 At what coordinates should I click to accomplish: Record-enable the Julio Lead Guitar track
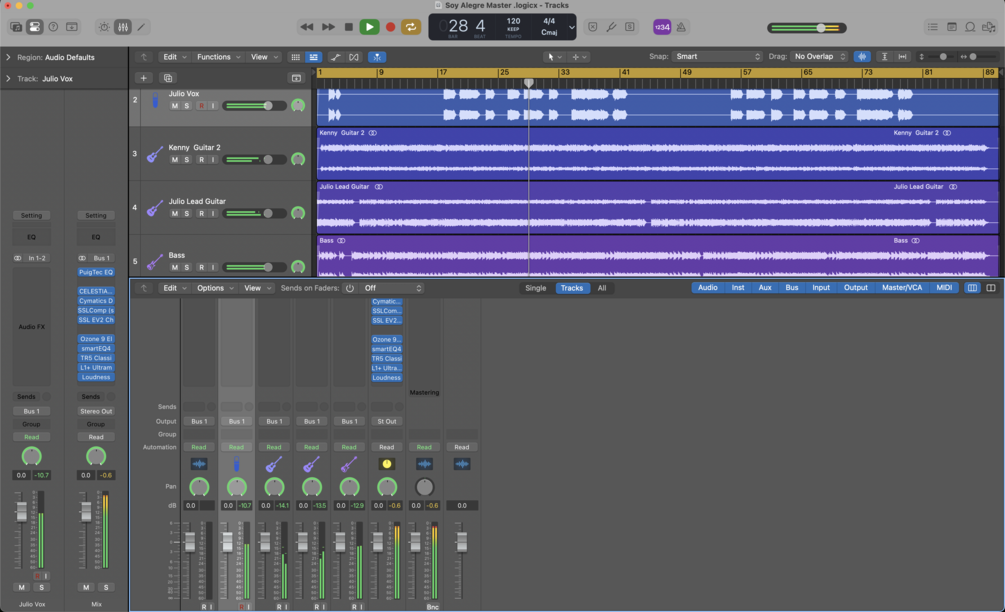(201, 213)
